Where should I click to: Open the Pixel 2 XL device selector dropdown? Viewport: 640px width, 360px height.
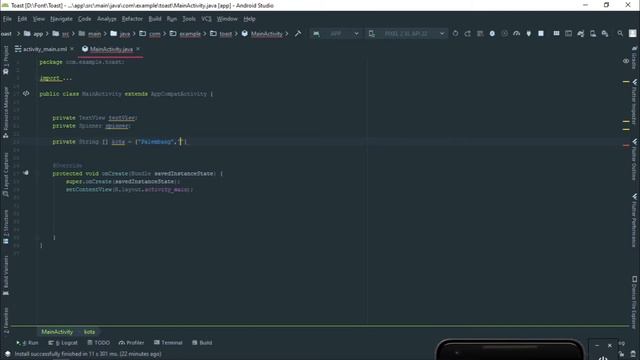407,33
